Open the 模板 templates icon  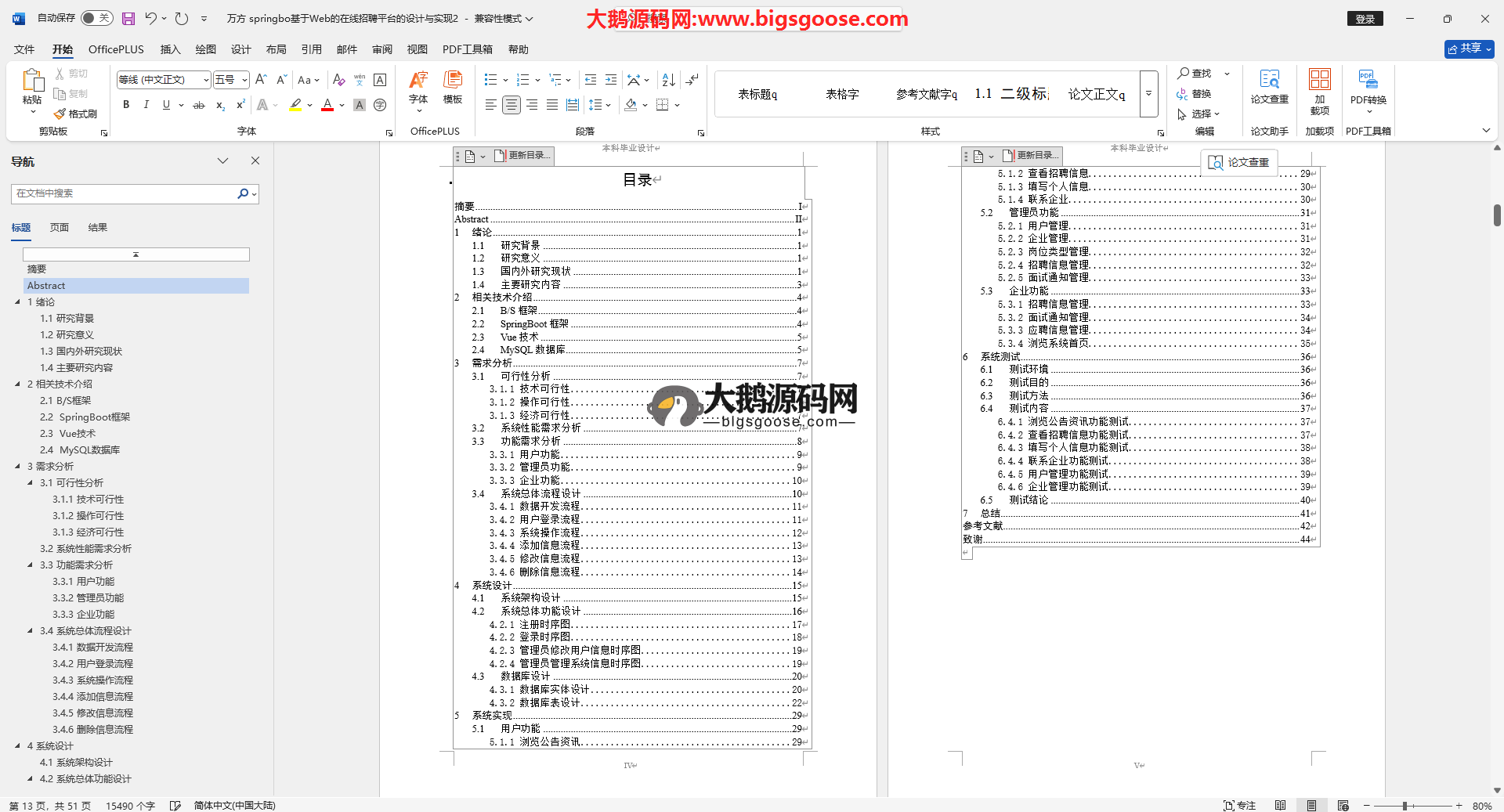click(x=453, y=86)
